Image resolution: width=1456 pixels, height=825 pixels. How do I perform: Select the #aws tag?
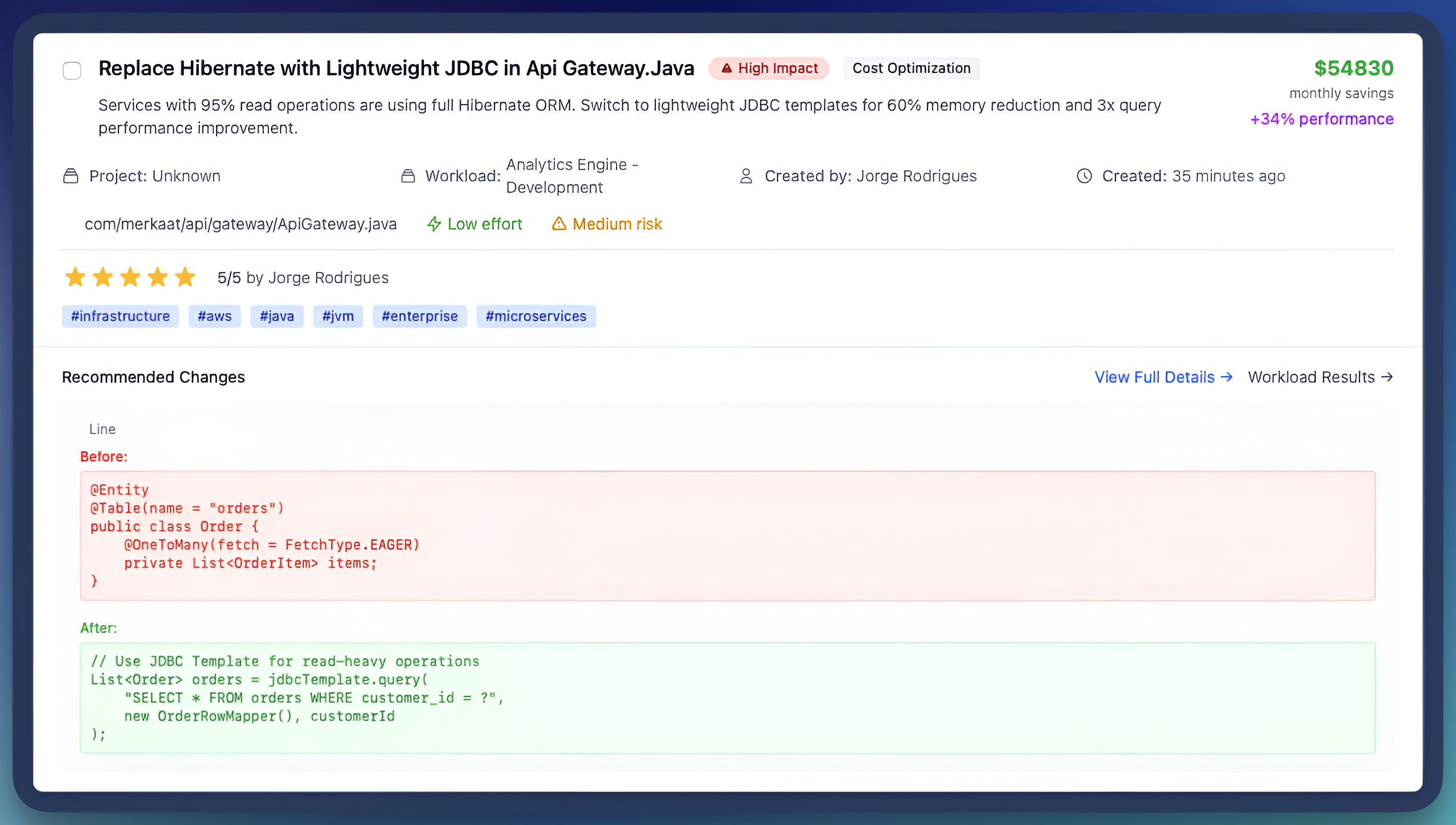[x=214, y=317]
